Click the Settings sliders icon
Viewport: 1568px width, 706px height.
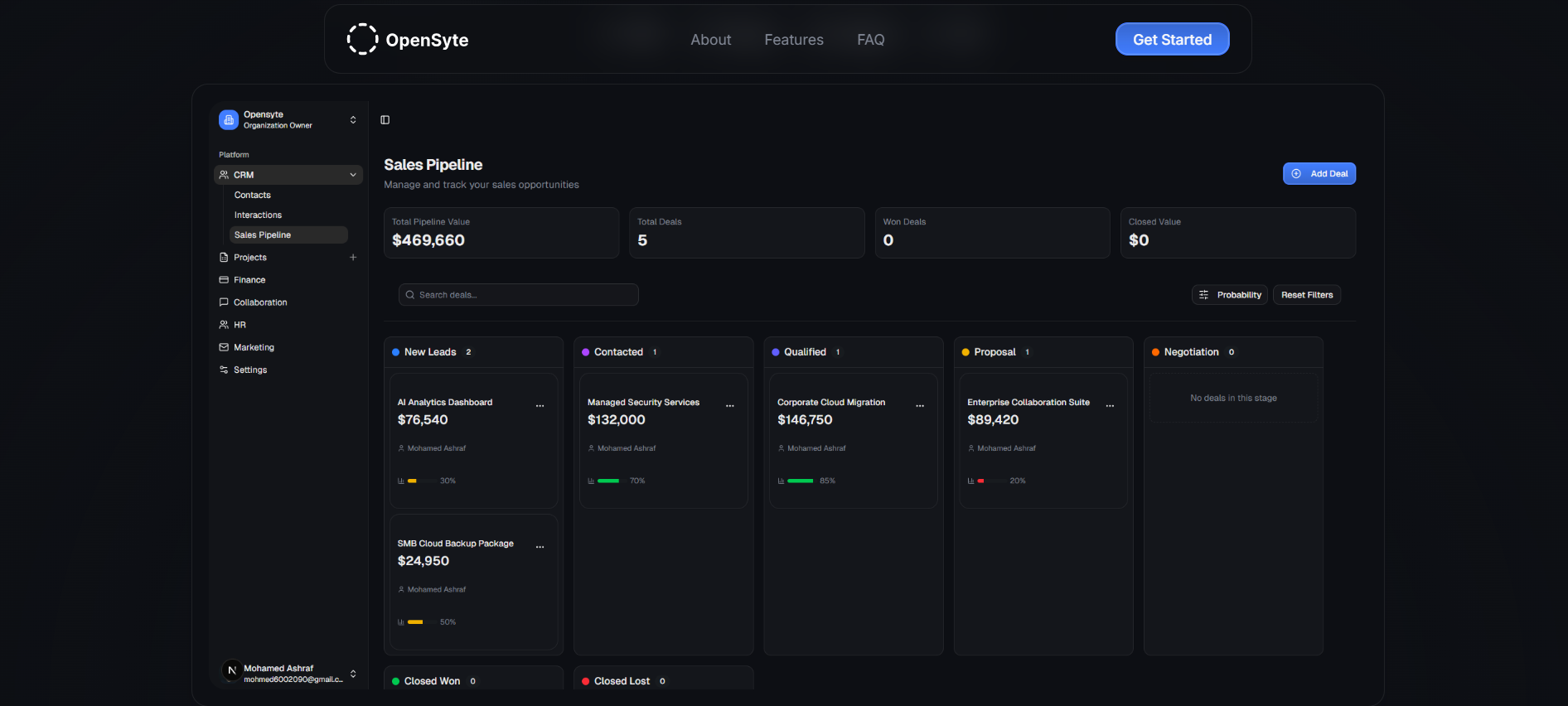[x=224, y=370]
